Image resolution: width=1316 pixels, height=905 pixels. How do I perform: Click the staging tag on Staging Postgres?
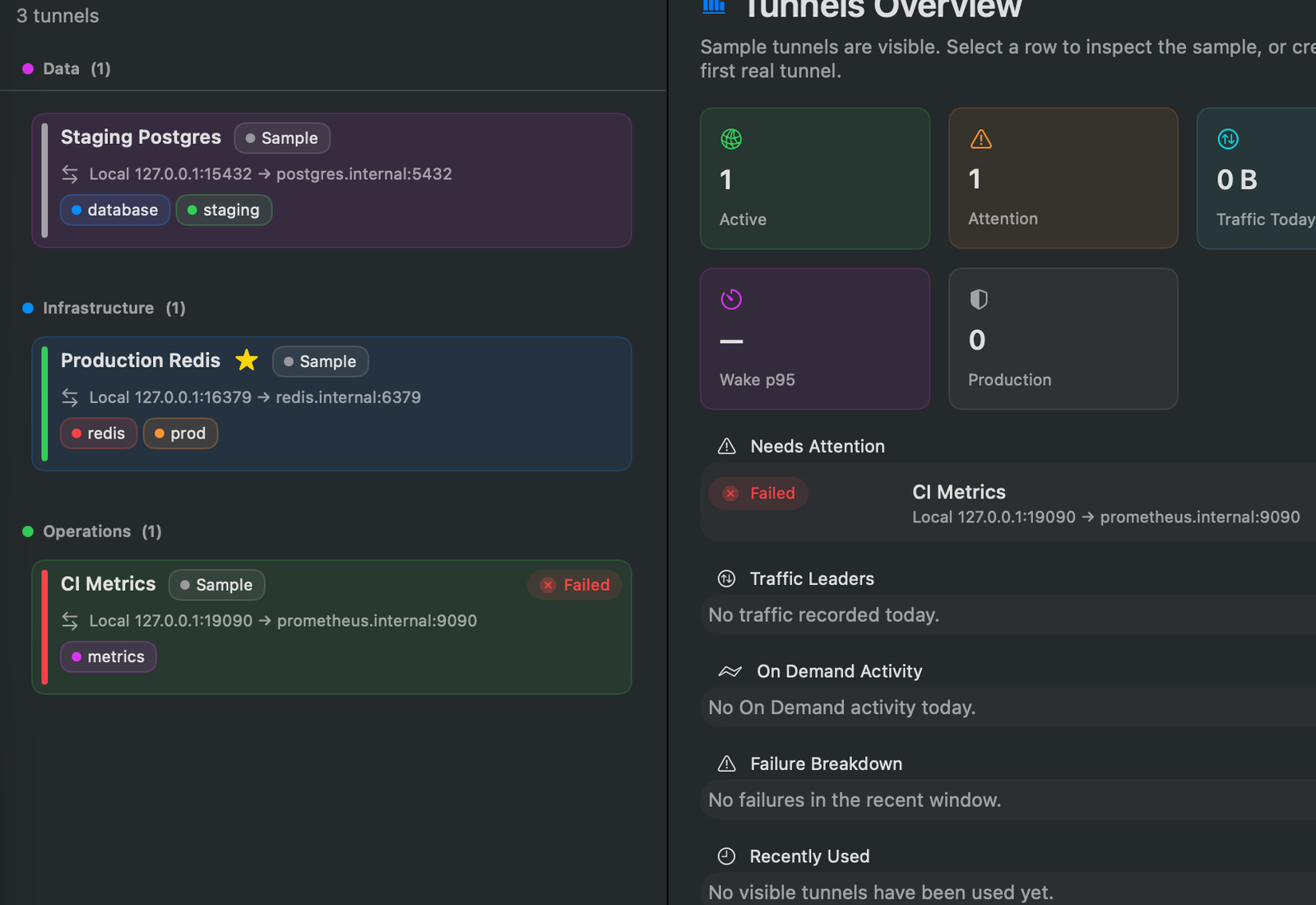click(x=224, y=210)
